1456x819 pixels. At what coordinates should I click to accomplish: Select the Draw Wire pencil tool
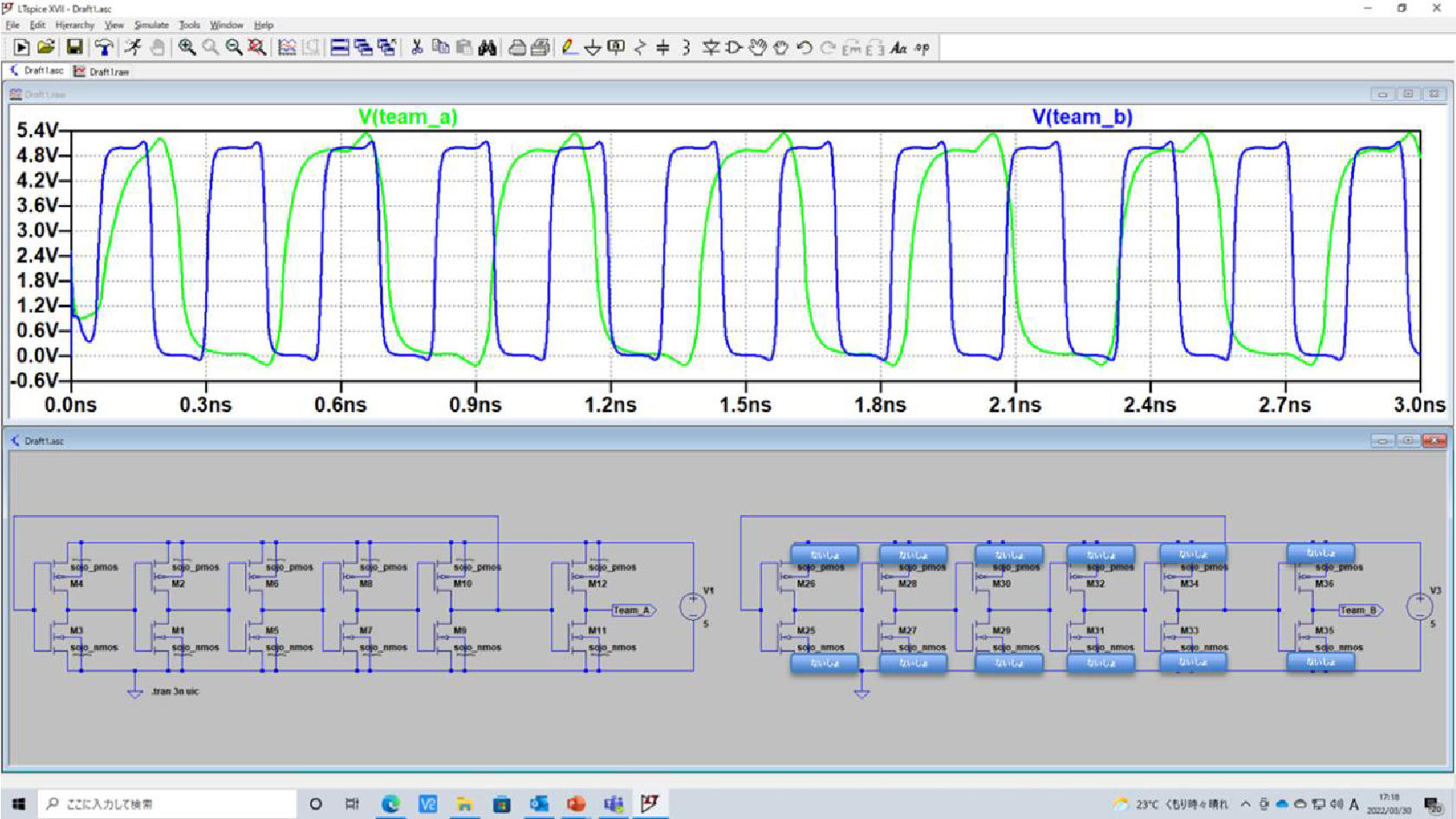click(569, 48)
